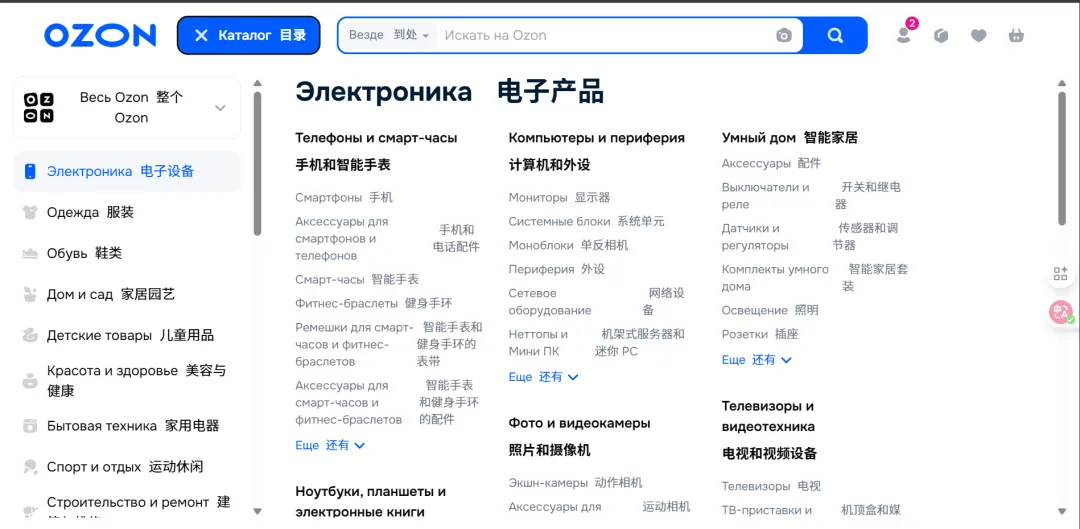Click the toy icon beside Детские товары
Screen dimensions: 1080x529
(30, 336)
